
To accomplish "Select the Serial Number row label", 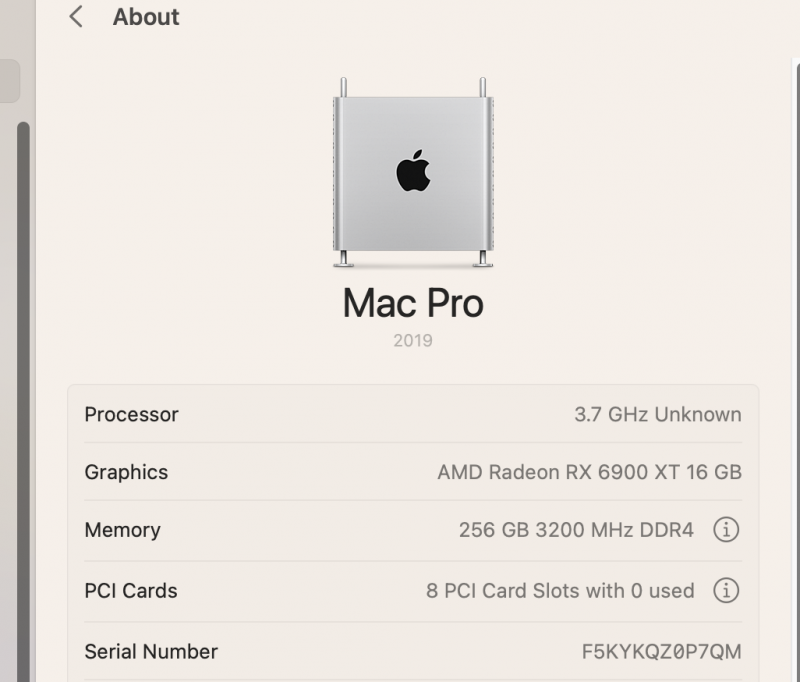I will [151, 652].
